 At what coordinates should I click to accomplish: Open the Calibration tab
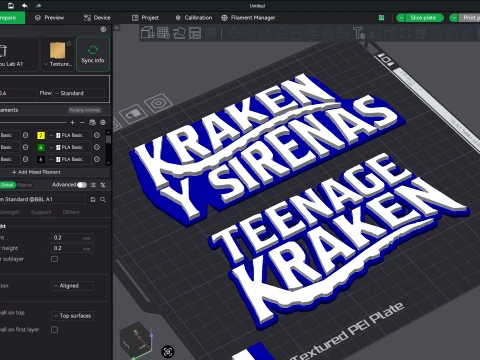[x=194, y=18]
